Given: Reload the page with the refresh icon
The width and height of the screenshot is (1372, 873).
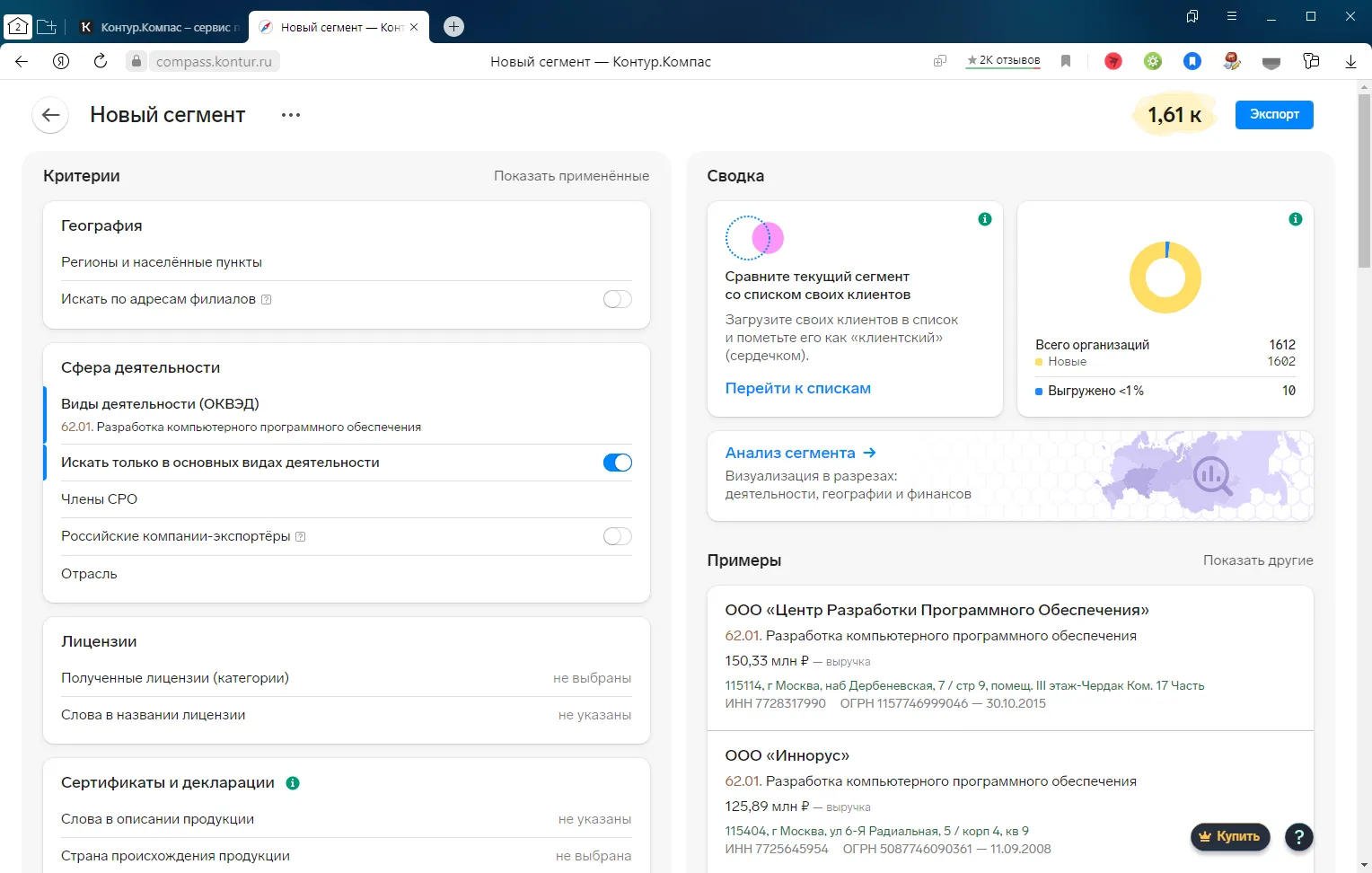Looking at the screenshot, I should [x=101, y=61].
